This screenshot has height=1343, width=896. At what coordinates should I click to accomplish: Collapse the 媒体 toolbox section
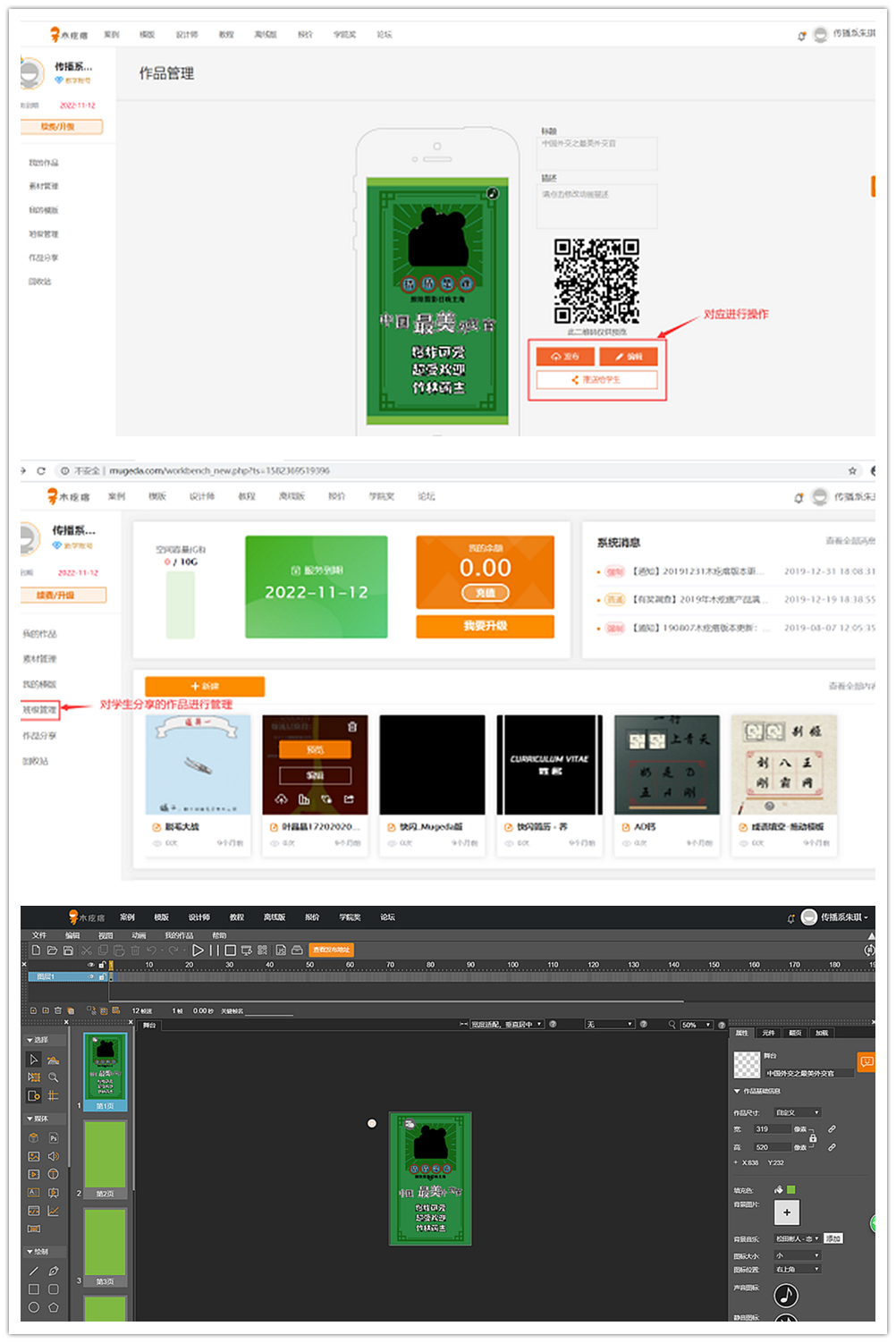[43, 1119]
